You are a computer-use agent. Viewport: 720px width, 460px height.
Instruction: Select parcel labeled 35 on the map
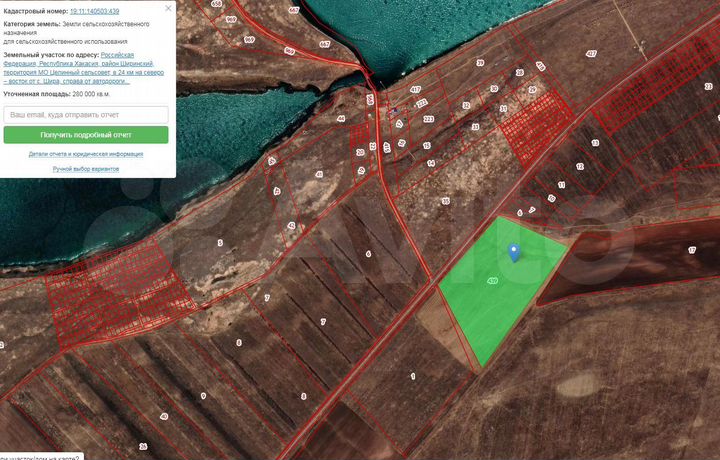(445, 201)
